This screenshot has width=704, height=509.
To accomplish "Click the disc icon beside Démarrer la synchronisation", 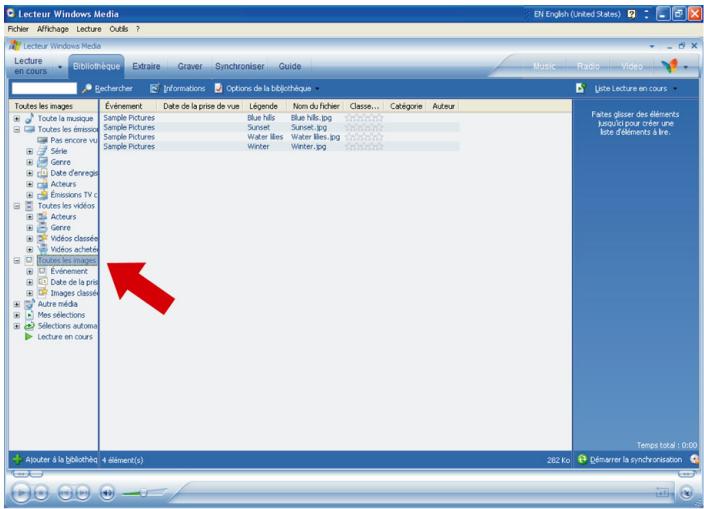I will (694, 459).
